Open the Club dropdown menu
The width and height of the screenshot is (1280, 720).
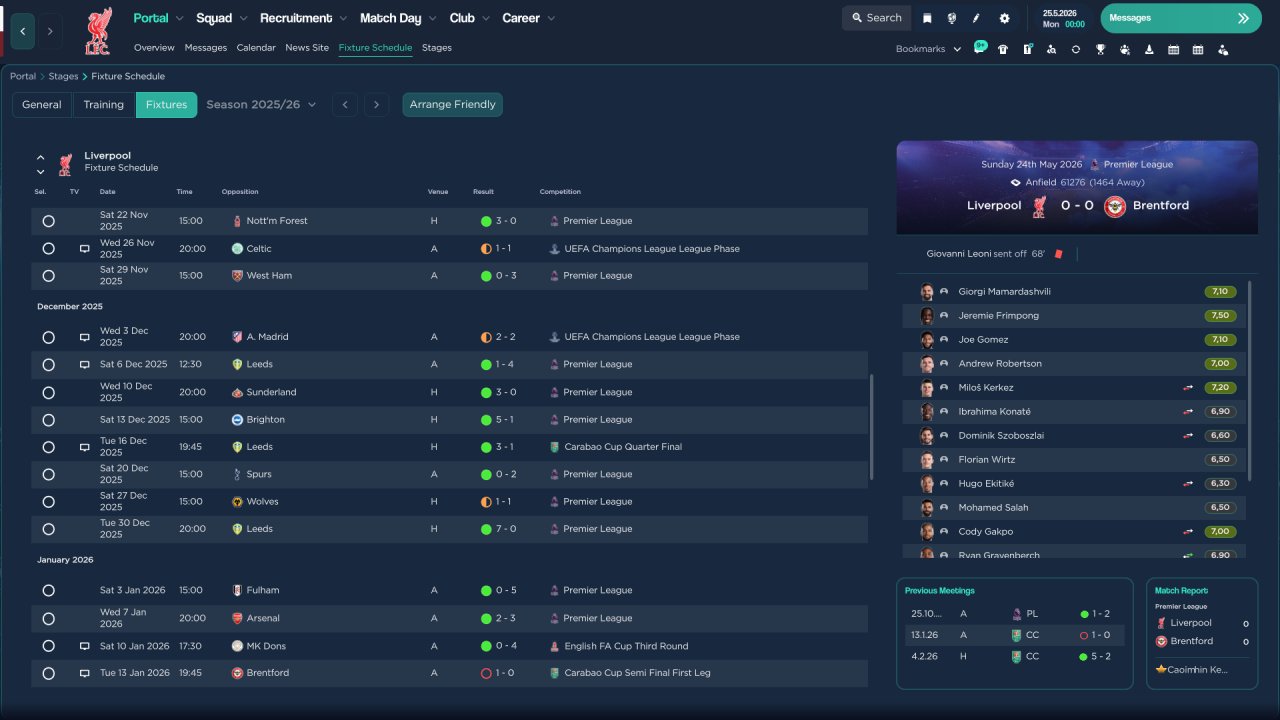click(470, 18)
